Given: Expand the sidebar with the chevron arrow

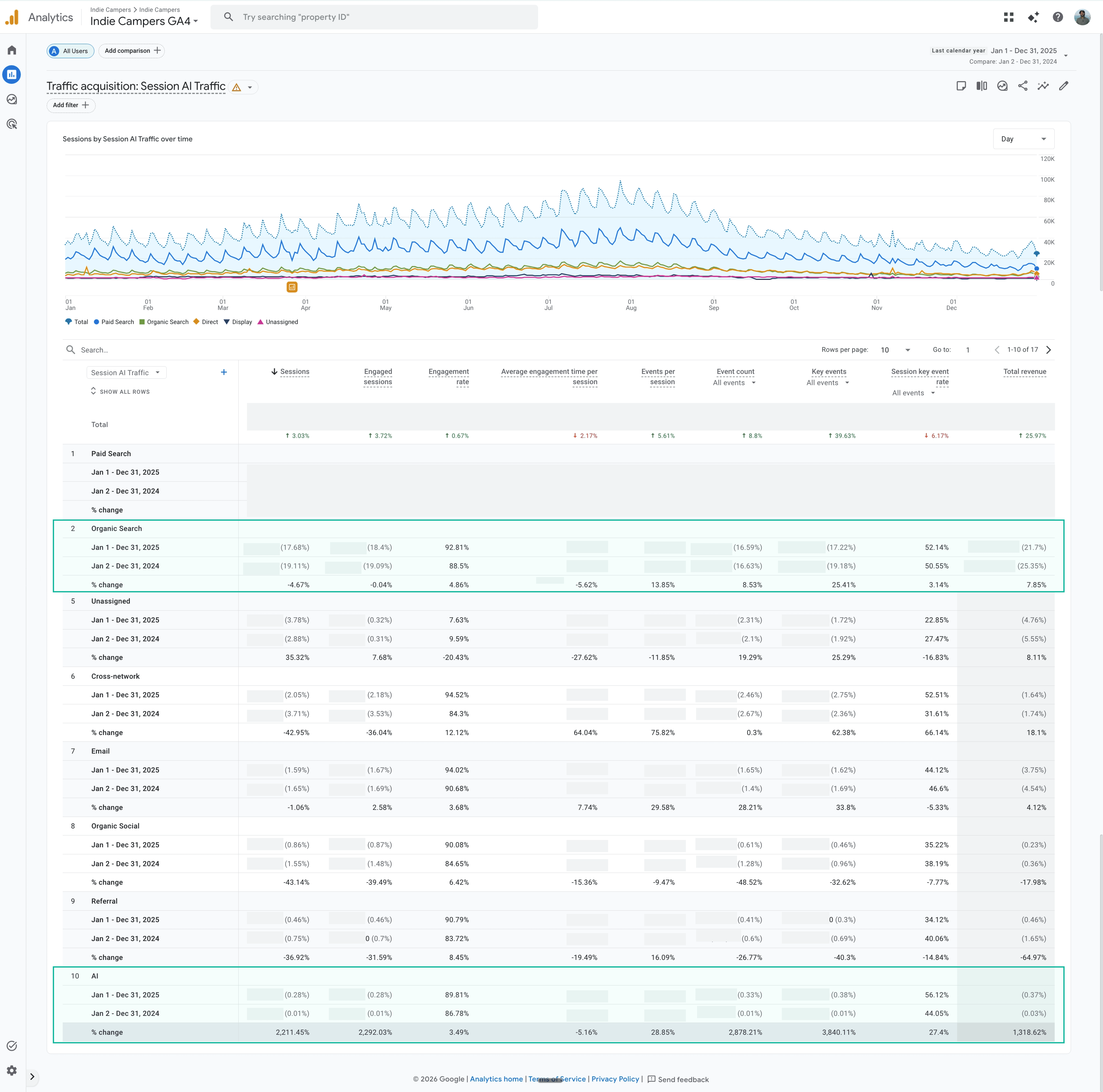Looking at the screenshot, I should (32, 1077).
